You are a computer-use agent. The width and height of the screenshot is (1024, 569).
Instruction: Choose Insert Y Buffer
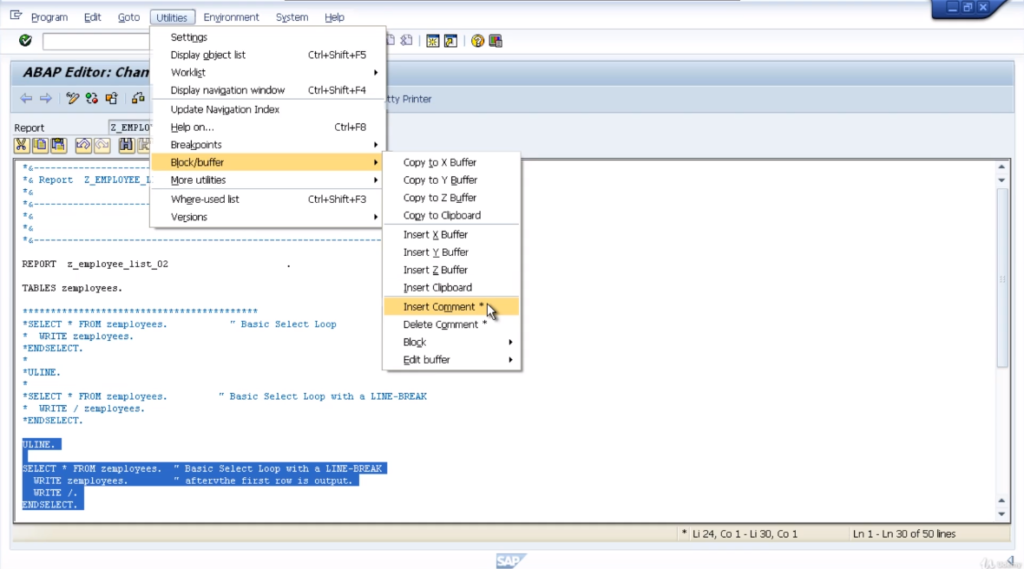[452, 252]
